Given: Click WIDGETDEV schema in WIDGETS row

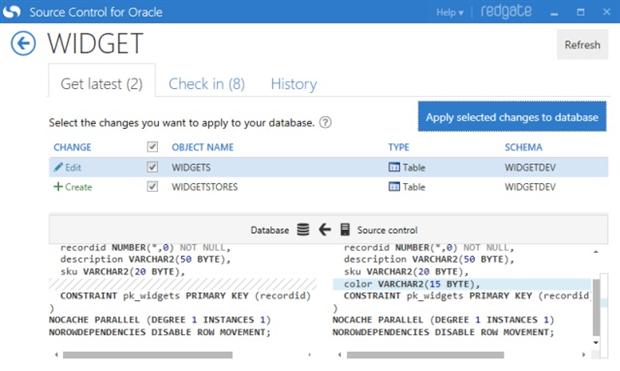Looking at the screenshot, I should click(530, 167).
